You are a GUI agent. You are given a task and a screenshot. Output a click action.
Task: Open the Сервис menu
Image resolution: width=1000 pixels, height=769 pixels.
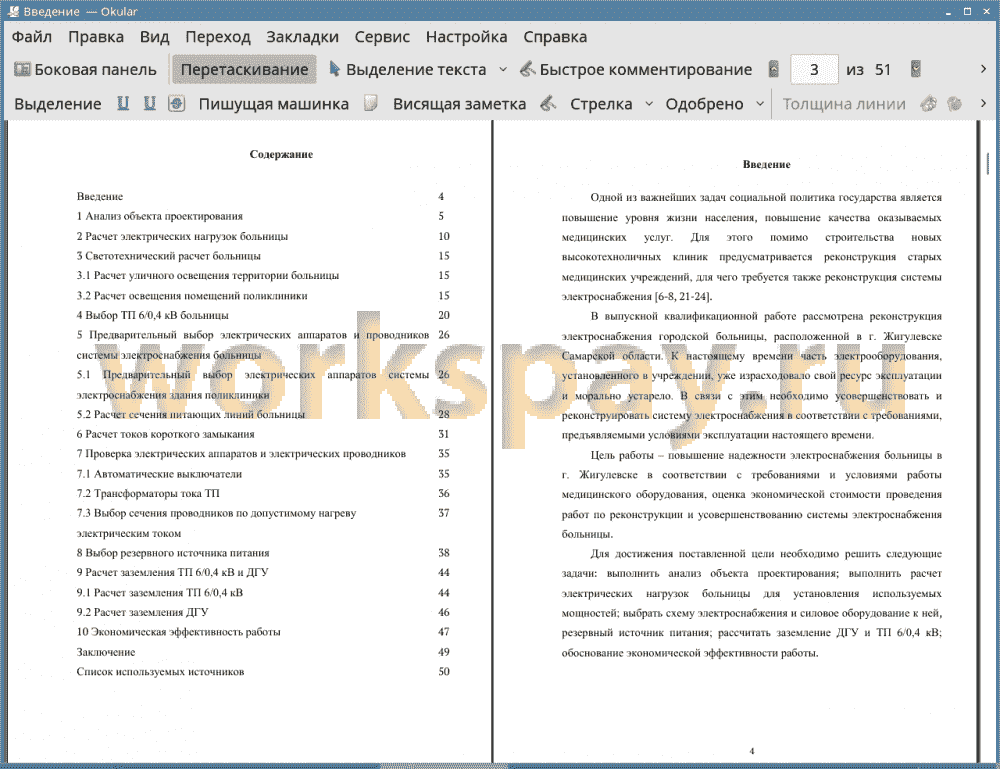pos(382,37)
